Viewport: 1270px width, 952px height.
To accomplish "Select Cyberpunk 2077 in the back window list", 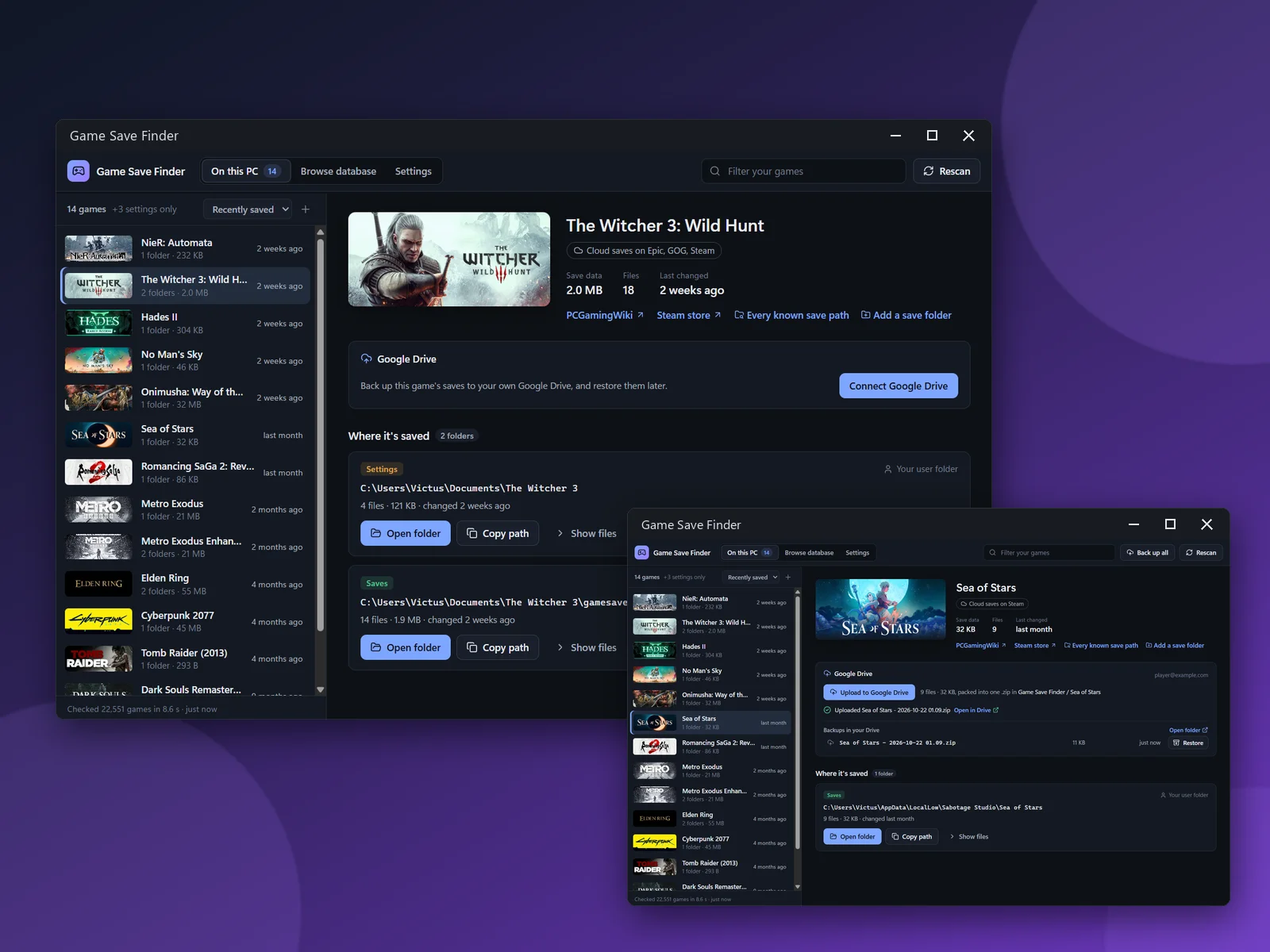I will [186, 621].
